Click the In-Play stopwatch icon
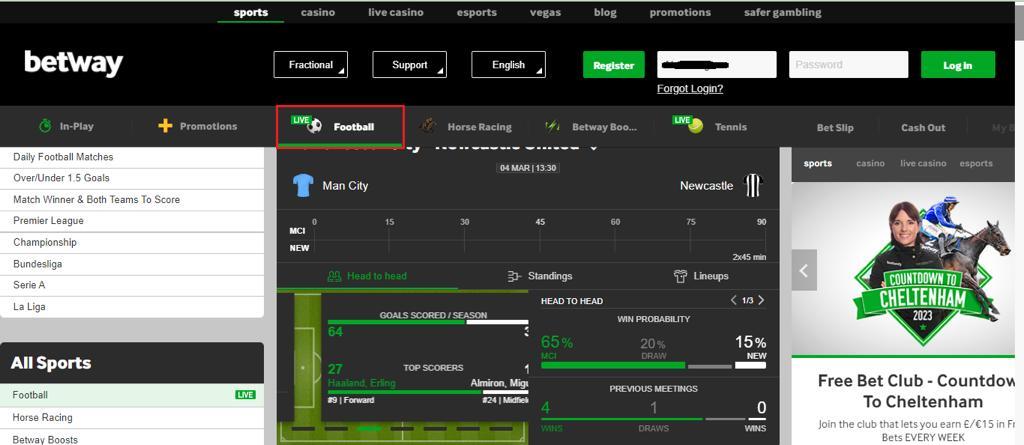 [x=45, y=126]
